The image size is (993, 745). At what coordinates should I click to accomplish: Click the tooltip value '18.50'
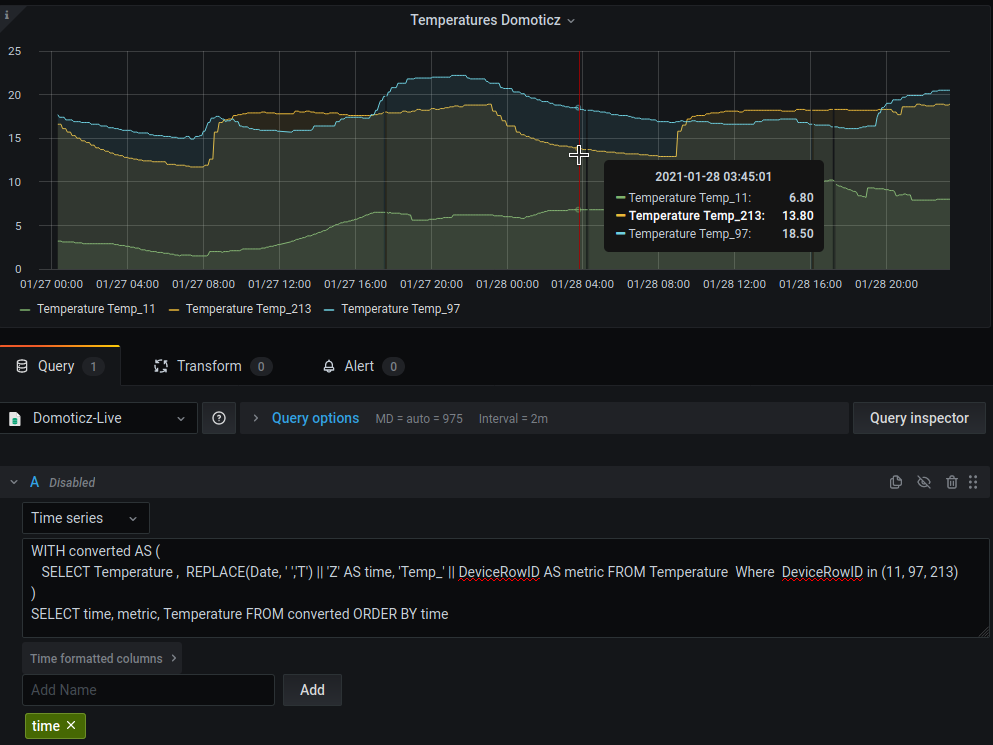point(798,234)
